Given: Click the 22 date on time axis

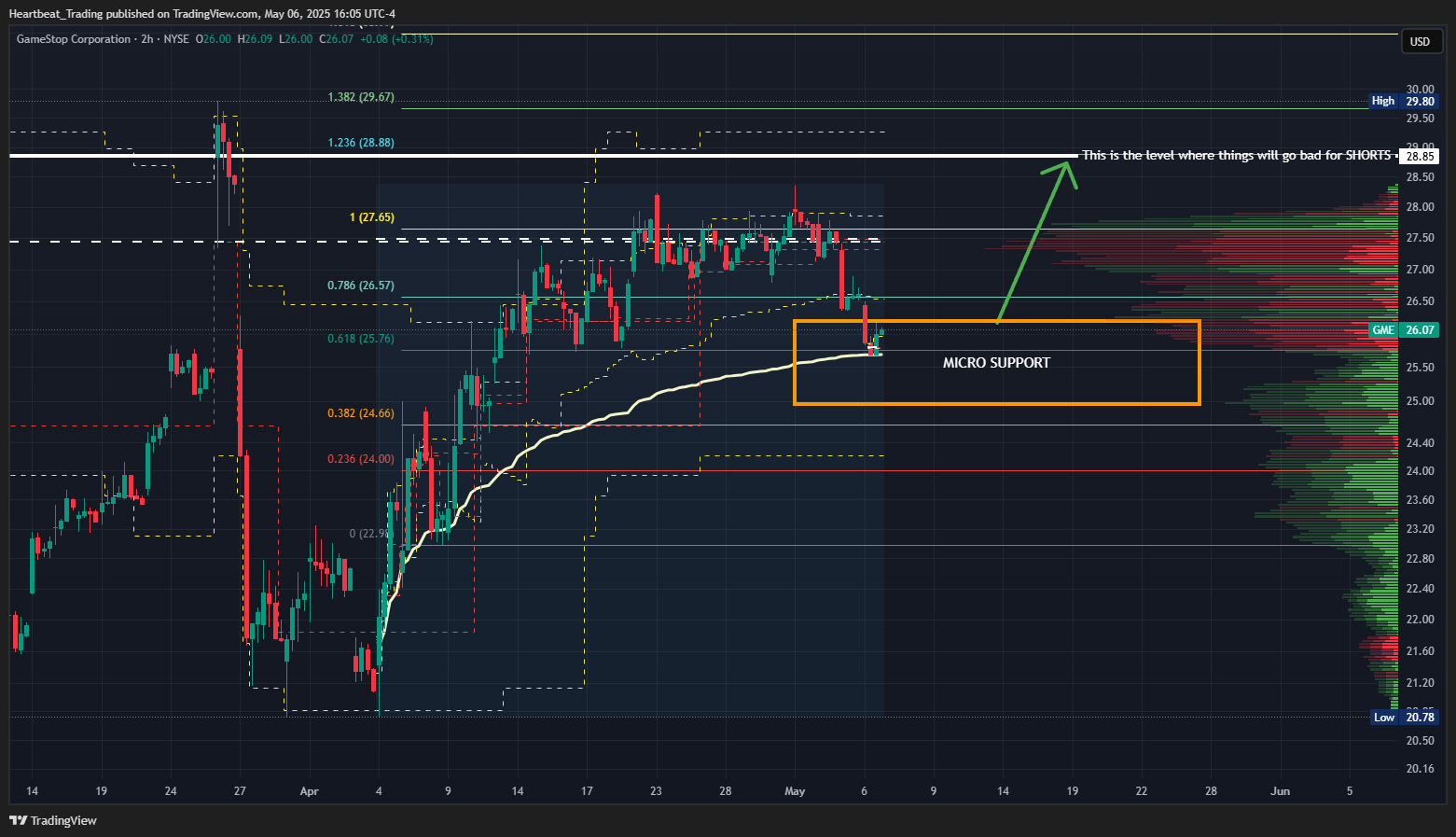Looking at the screenshot, I should click(x=1142, y=791).
